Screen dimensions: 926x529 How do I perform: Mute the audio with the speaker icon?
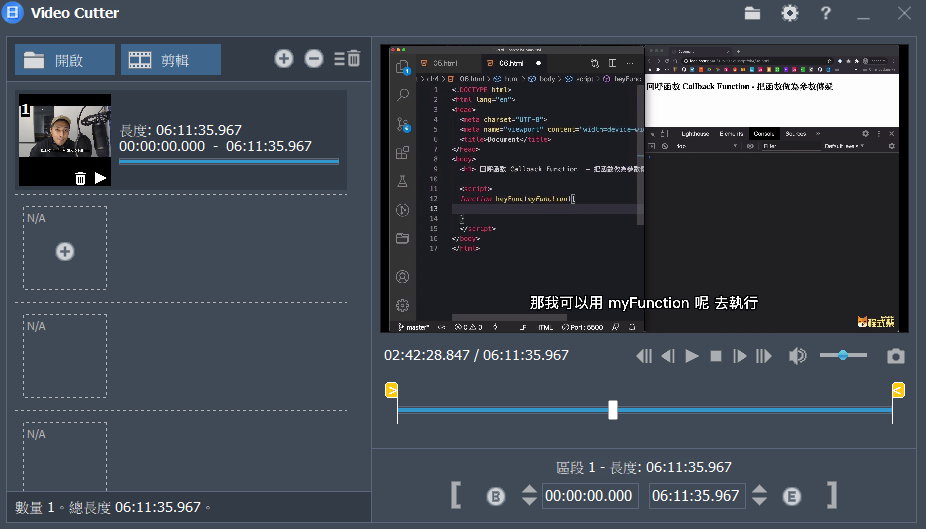[797, 356]
